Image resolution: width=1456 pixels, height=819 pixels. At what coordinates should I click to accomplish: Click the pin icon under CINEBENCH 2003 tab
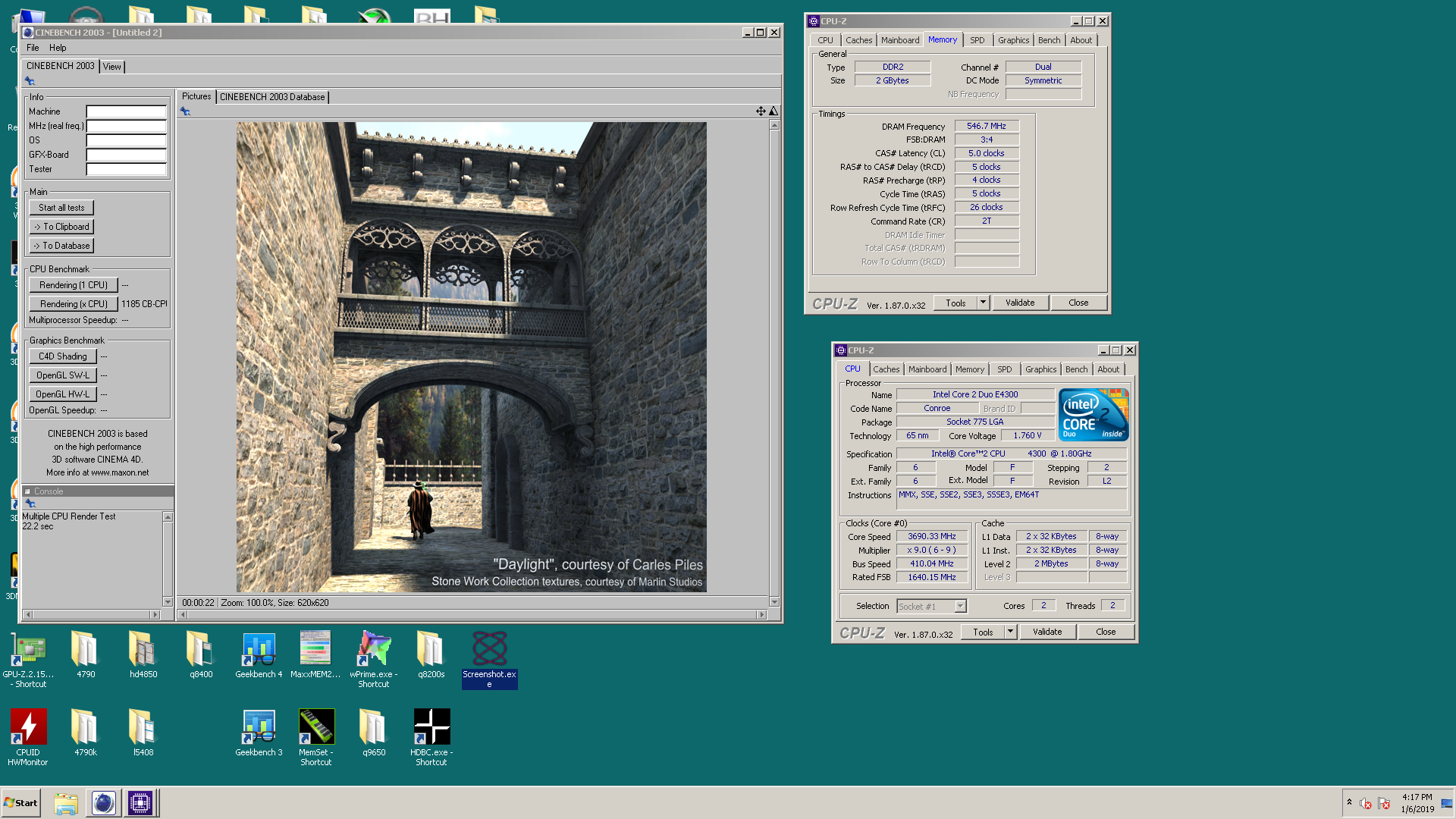(x=30, y=81)
